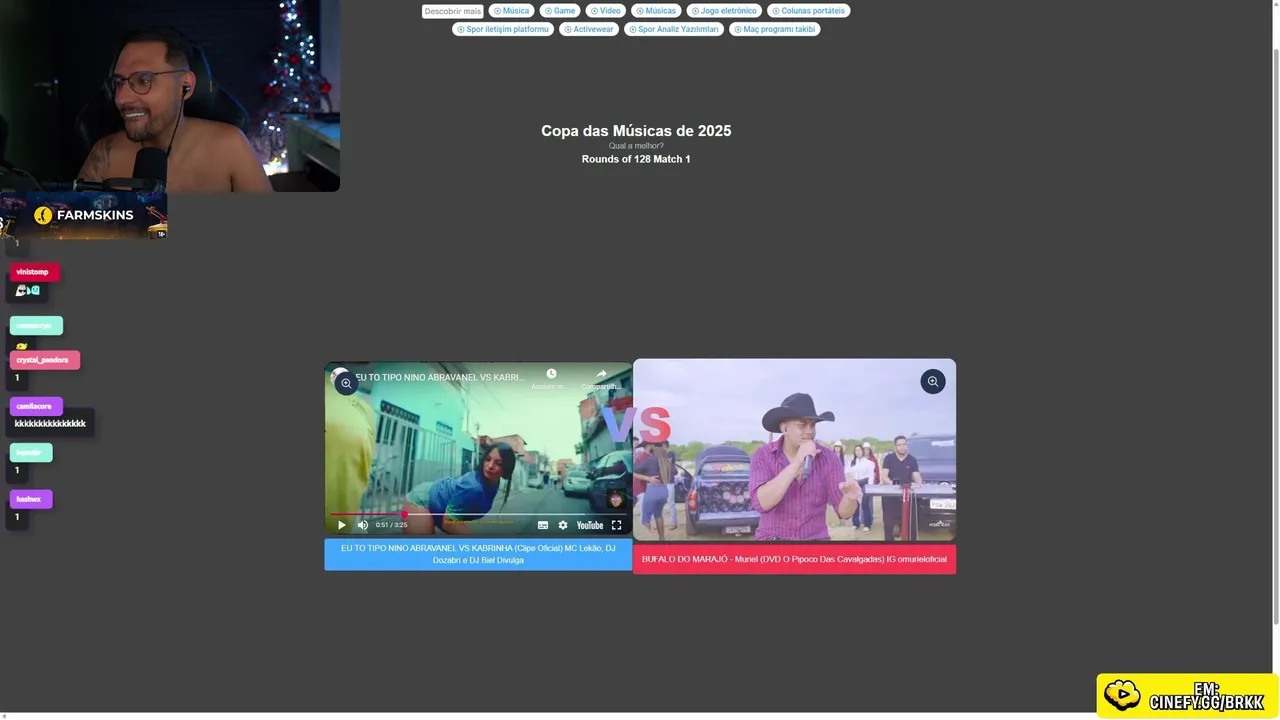Click chat username camilacore
1280x720 pixels.
click(34, 406)
